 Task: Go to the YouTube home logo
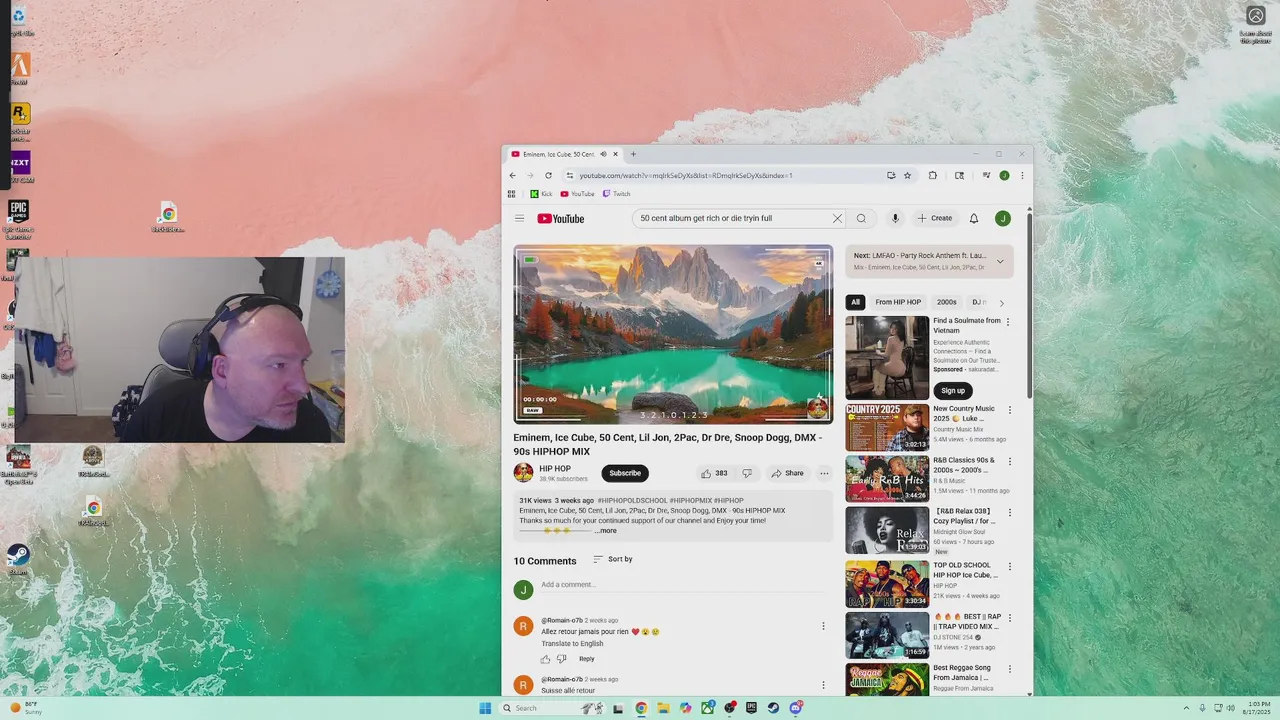(561, 218)
